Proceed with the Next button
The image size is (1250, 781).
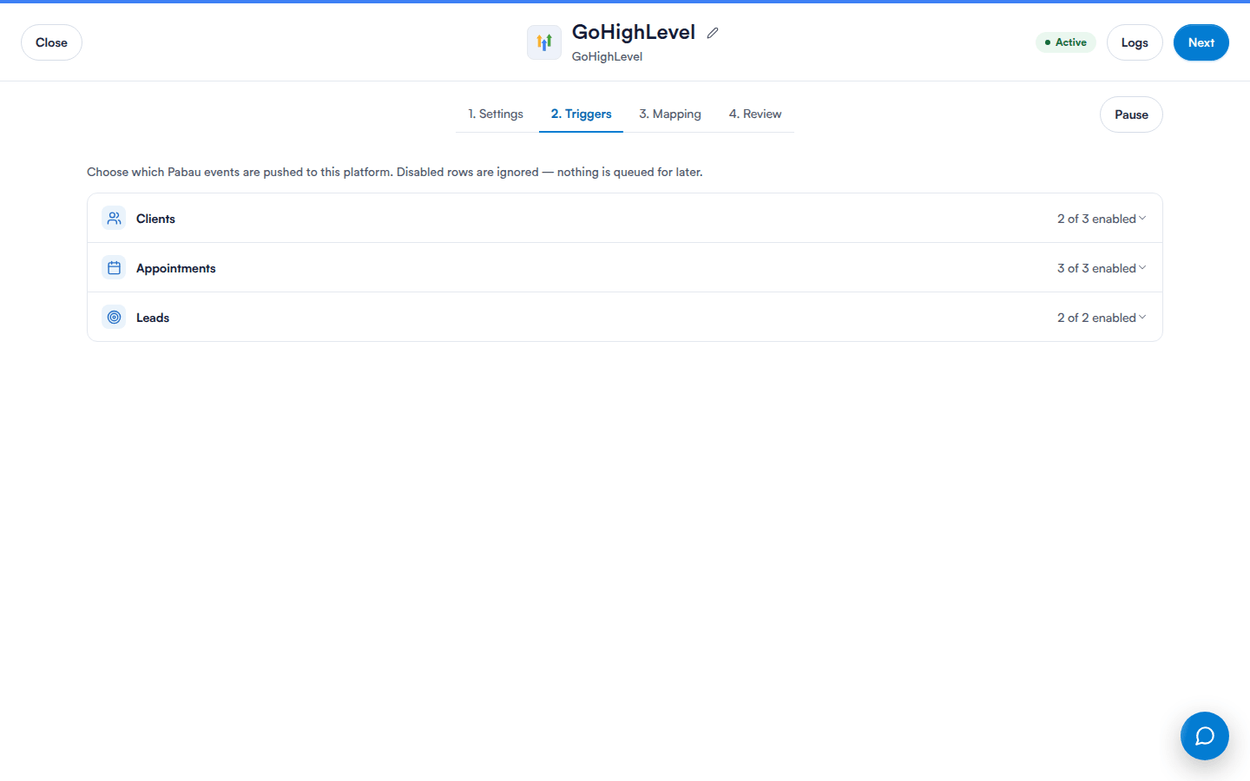(1201, 43)
